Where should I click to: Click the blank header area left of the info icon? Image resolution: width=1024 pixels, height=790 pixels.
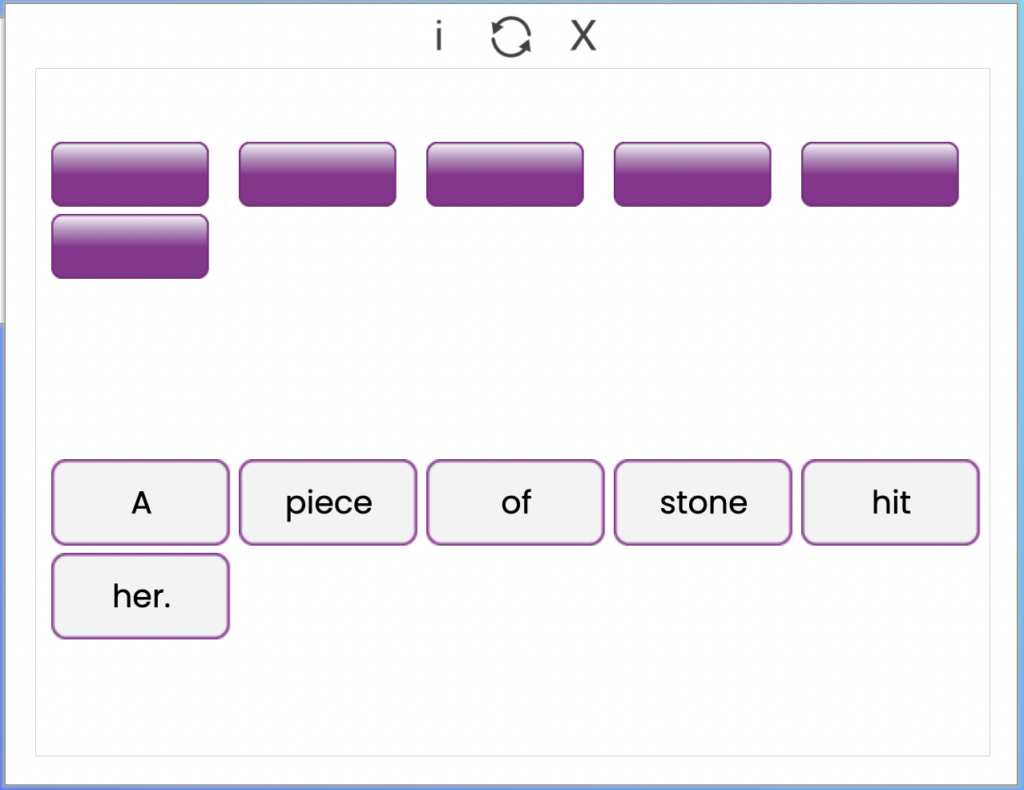(x=216, y=35)
